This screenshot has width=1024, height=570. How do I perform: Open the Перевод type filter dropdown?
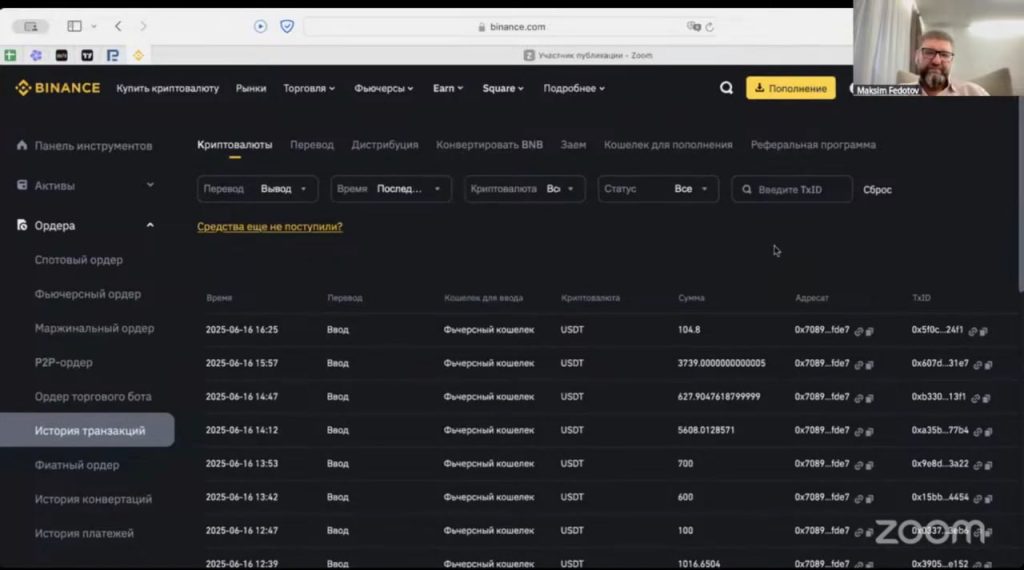(257, 189)
